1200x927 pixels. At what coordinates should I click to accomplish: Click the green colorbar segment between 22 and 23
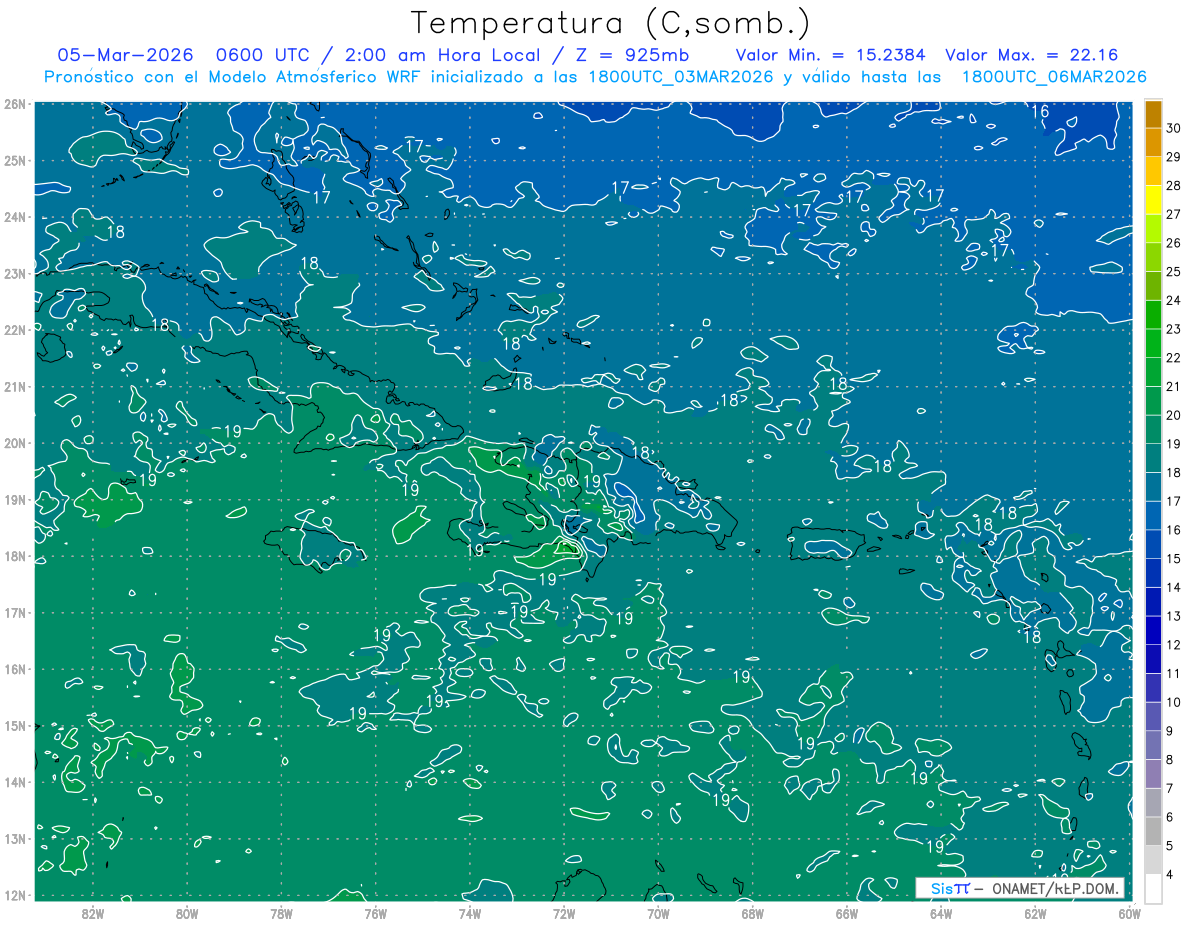click(x=1153, y=343)
